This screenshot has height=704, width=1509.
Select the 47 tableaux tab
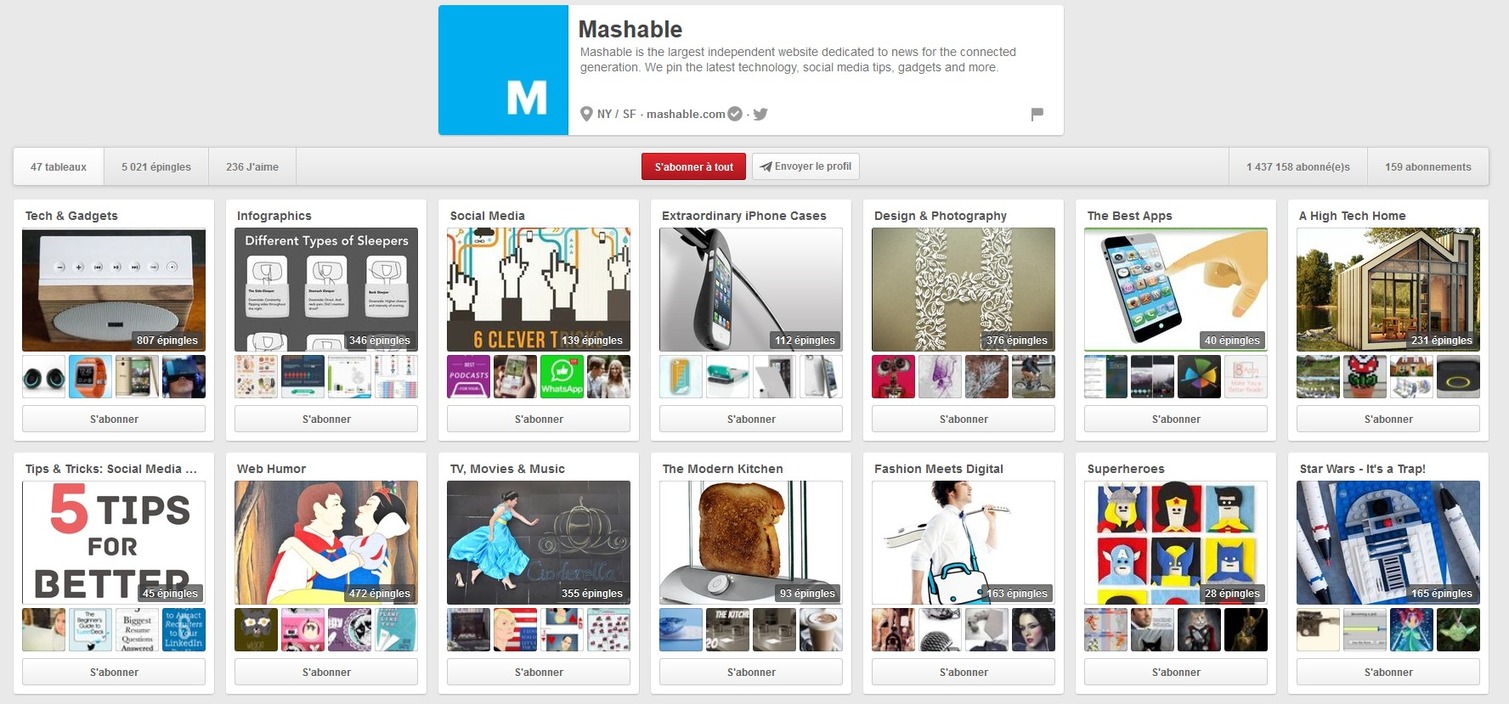(x=59, y=167)
